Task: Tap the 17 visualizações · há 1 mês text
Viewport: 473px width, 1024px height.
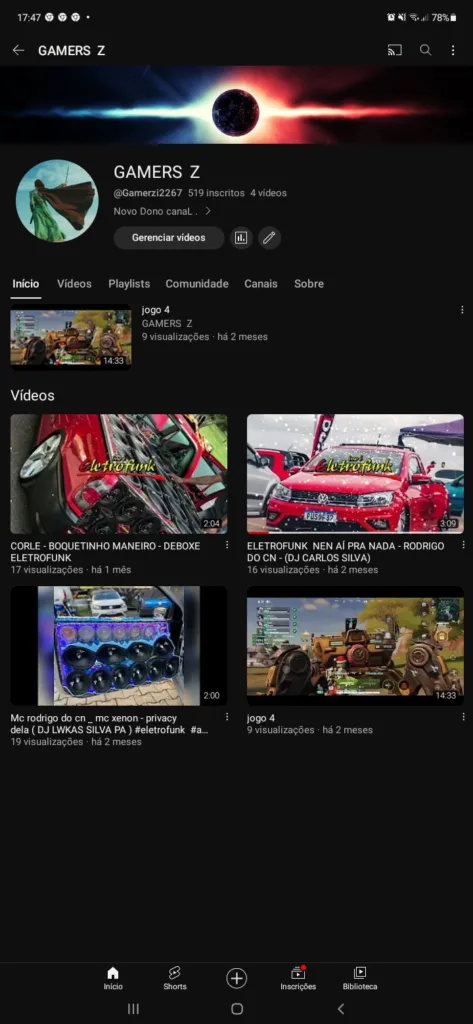Action: coord(71,569)
